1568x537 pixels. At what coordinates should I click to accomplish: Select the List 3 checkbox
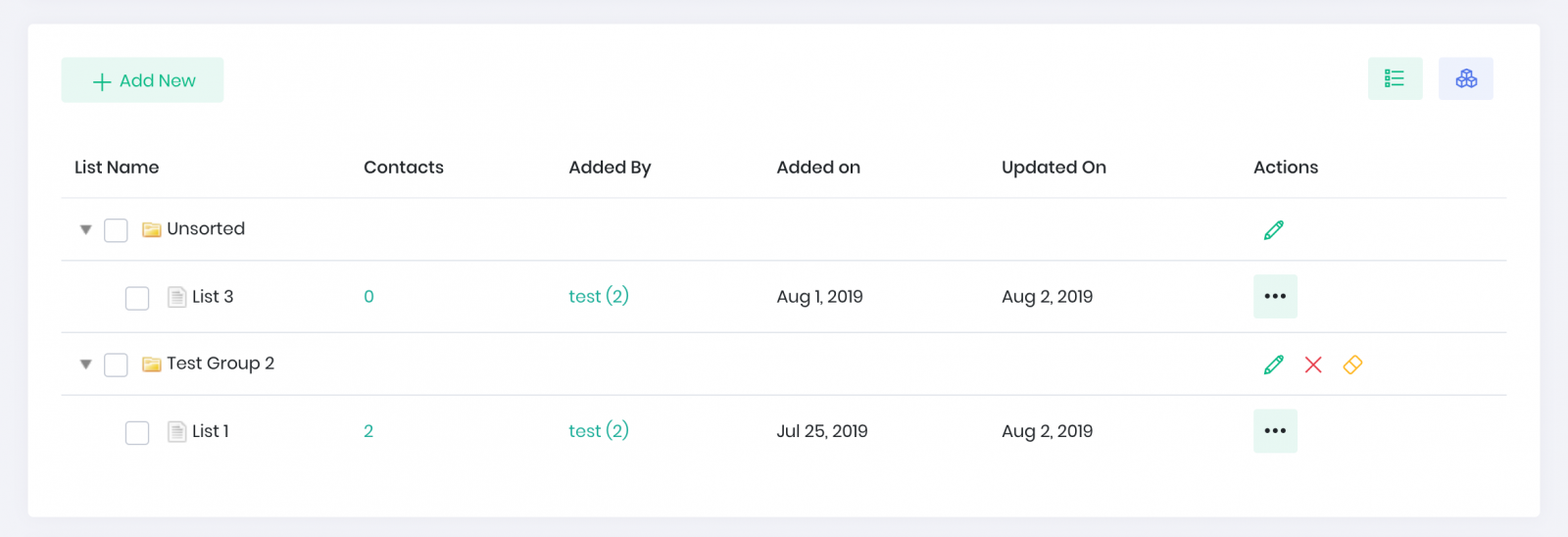coord(137,298)
